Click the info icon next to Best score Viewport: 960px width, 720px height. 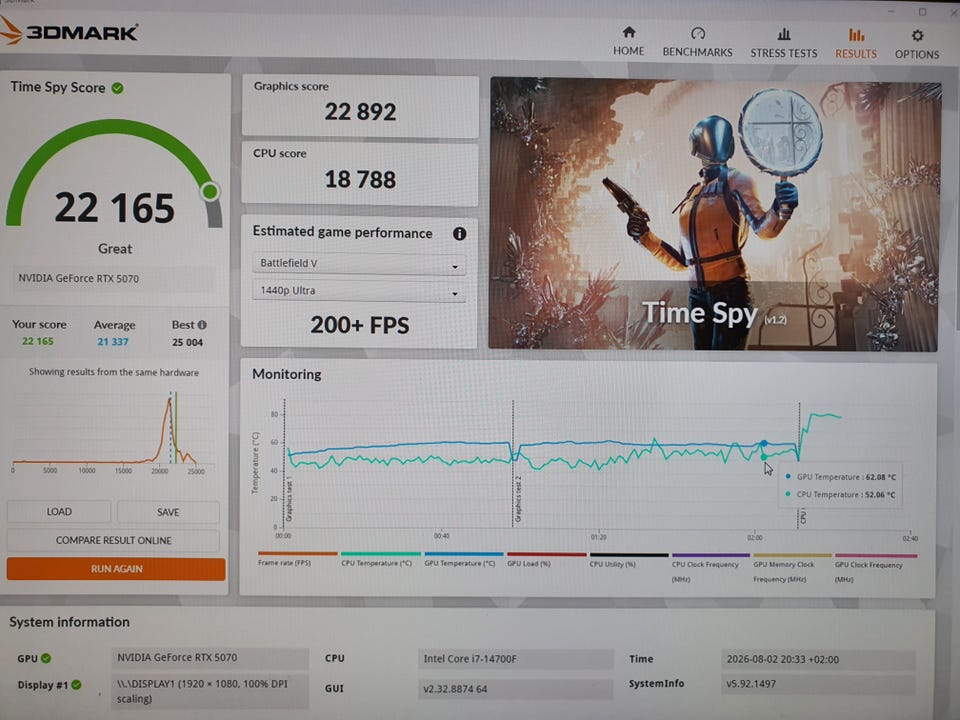point(202,324)
